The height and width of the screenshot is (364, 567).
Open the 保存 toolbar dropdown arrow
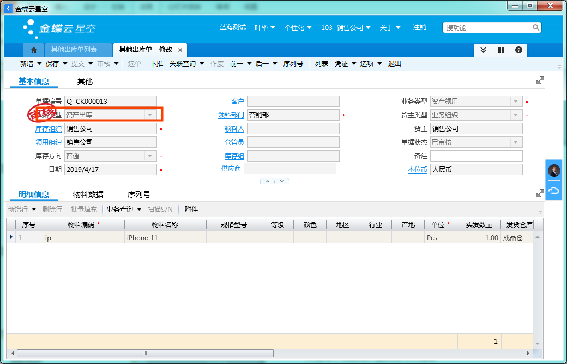[x=65, y=64]
